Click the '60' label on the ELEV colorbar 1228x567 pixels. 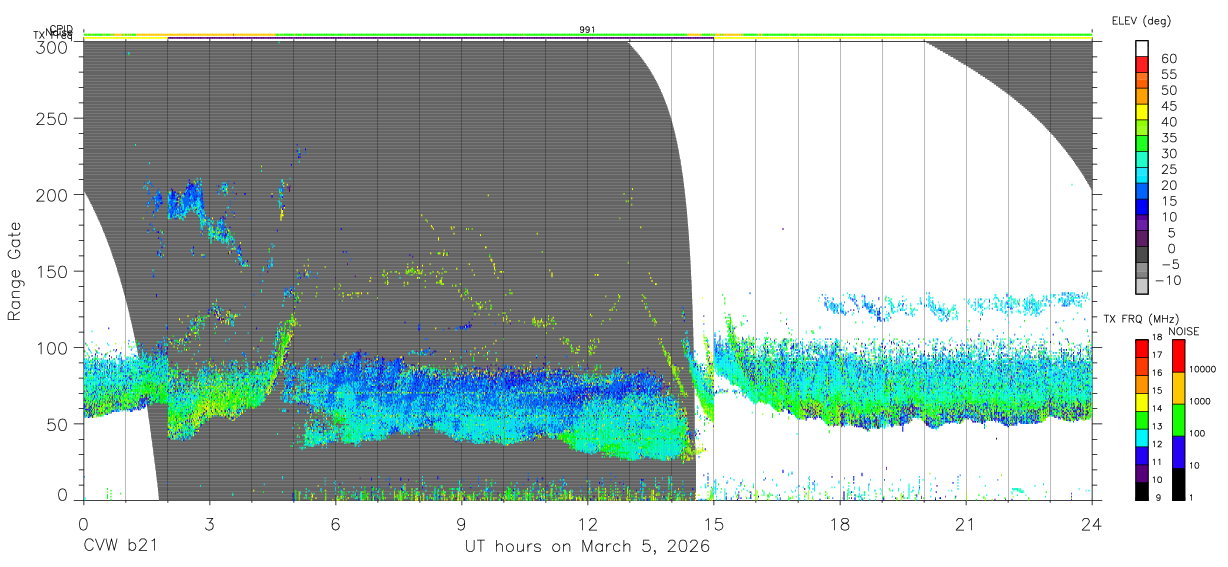coord(1168,58)
